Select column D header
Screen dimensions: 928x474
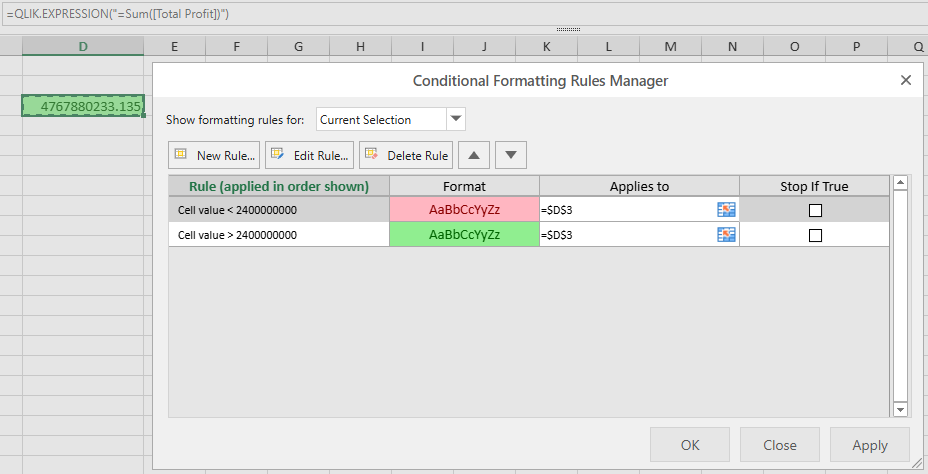[x=83, y=47]
